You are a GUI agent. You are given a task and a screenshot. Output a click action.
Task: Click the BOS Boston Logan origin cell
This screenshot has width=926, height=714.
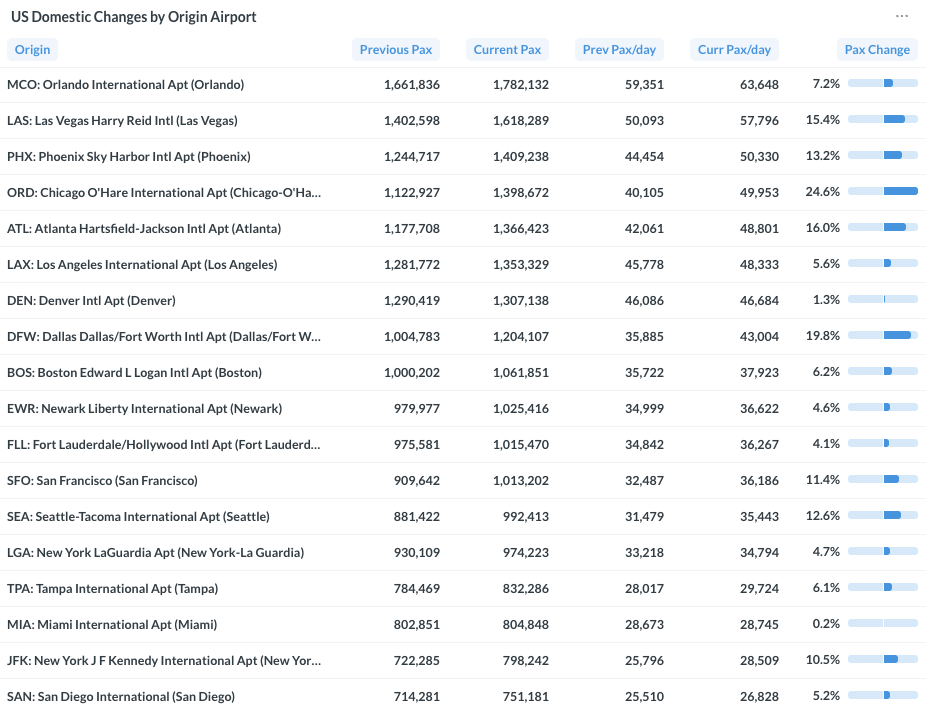pos(134,373)
